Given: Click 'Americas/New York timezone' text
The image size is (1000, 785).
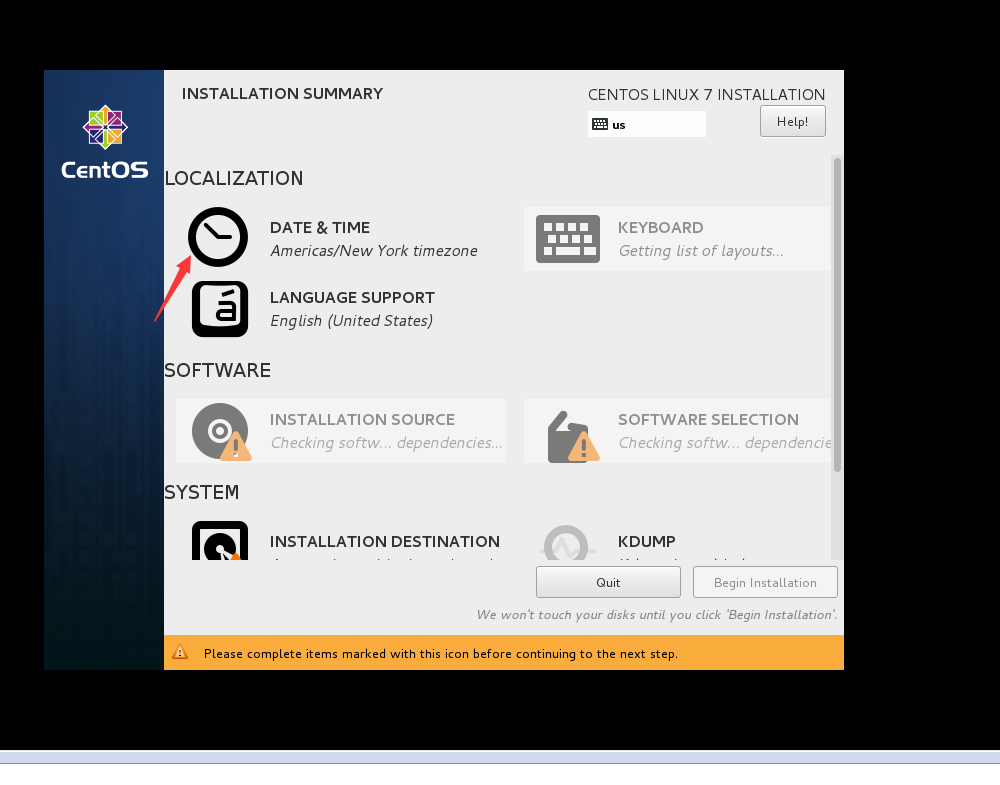Looking at the screenshot, I should (x=374, y=251).
